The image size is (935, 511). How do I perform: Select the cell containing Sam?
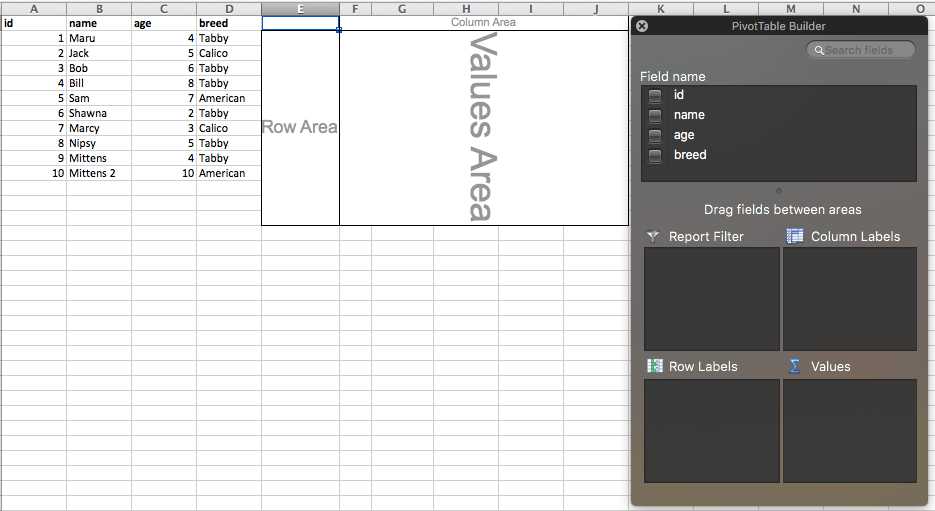coord(99,98)
